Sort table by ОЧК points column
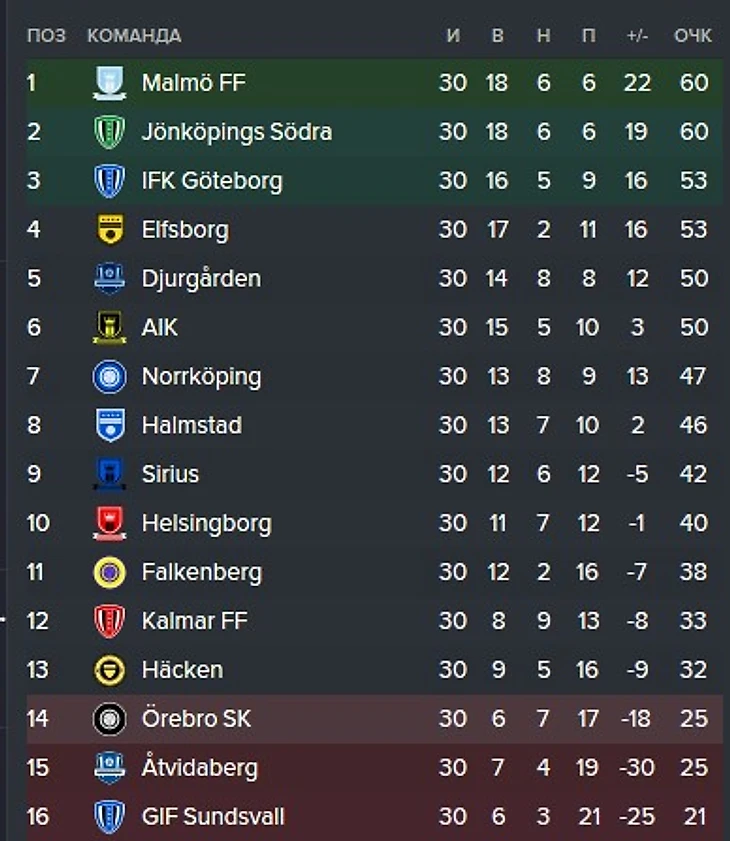The width and height of the screenshot is (730, 841). tap(692, 35)
